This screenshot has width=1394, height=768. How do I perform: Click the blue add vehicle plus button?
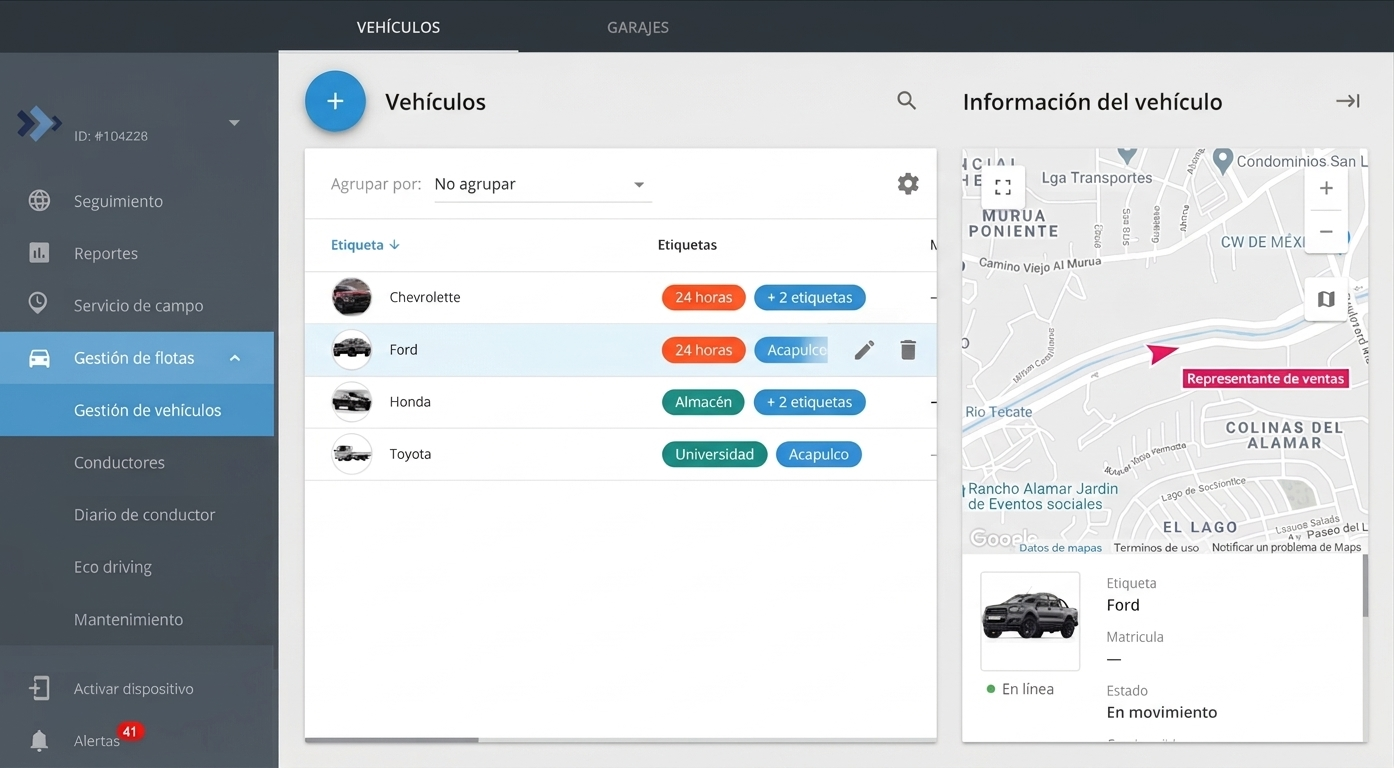[x=335, y=101]
